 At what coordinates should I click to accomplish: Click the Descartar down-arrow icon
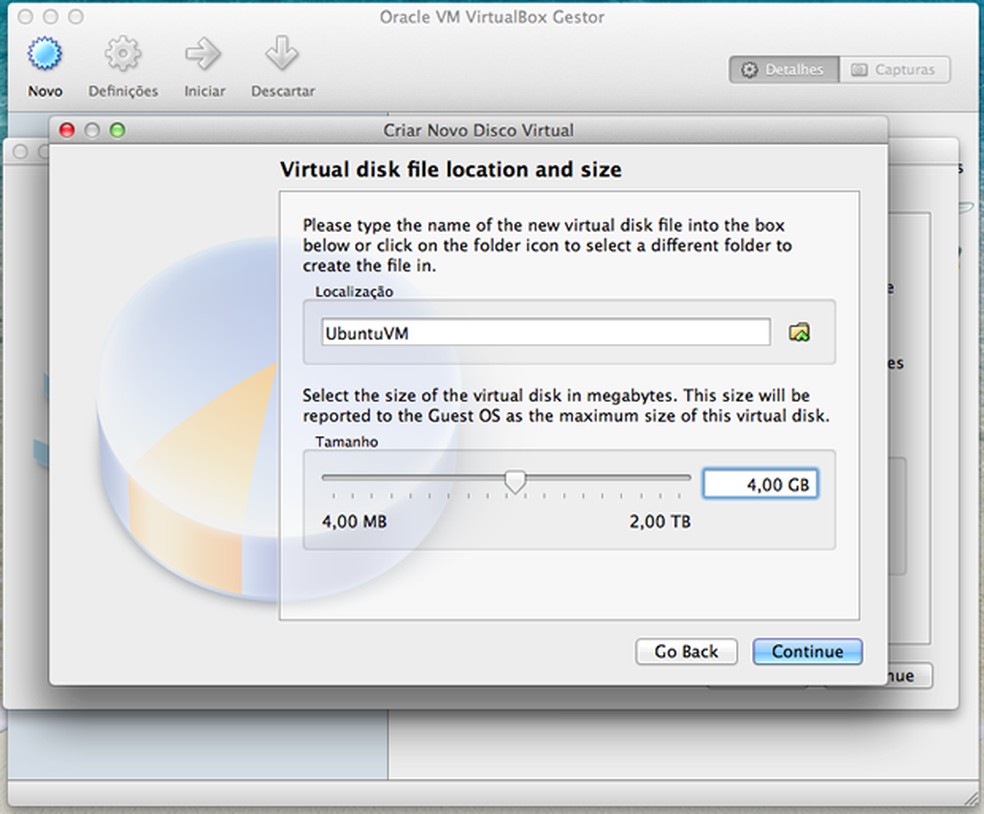(x=282, y=55)
